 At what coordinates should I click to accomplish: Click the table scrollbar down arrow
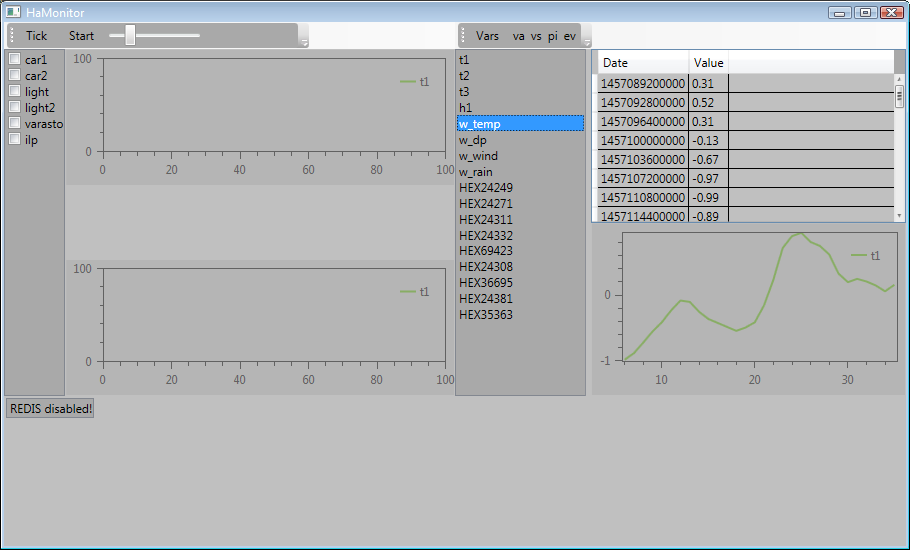point(900,216)
